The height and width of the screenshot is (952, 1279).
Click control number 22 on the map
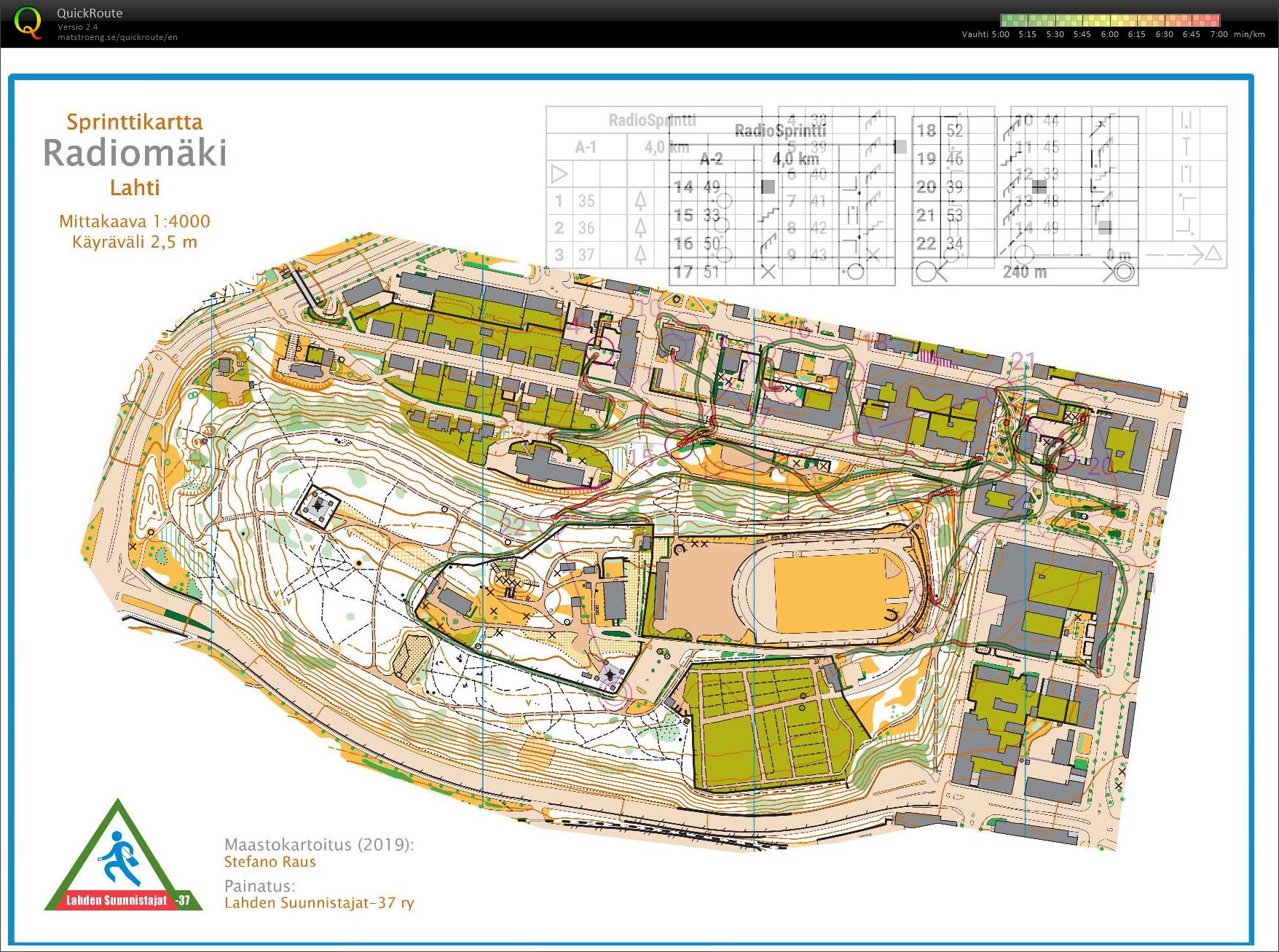513,526
